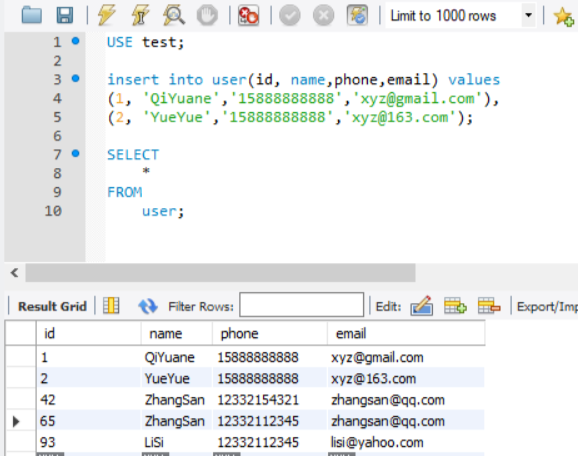578x456 pixels.
Task: Edit the current row with the pencil icon
Action: 422,306
